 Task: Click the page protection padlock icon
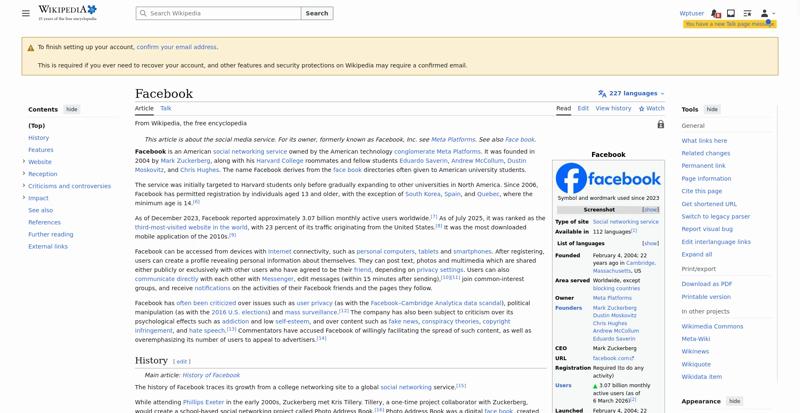(661, 124)
